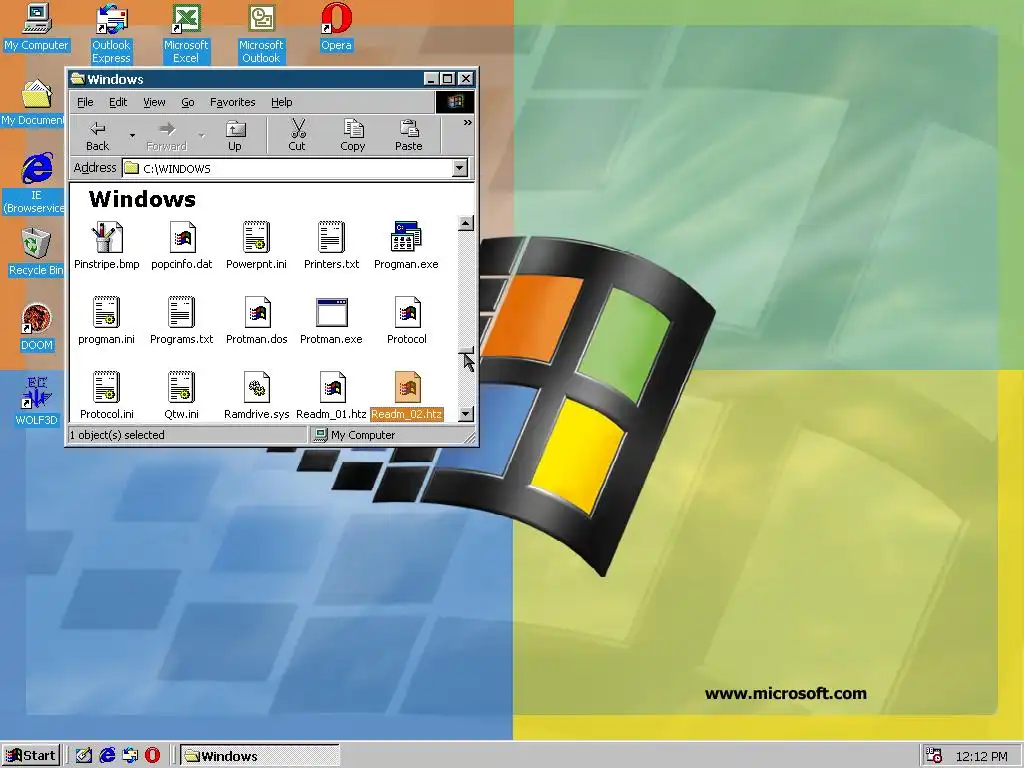
Task: Launch Outlook Express from quick launch
Action: [130, 756]
